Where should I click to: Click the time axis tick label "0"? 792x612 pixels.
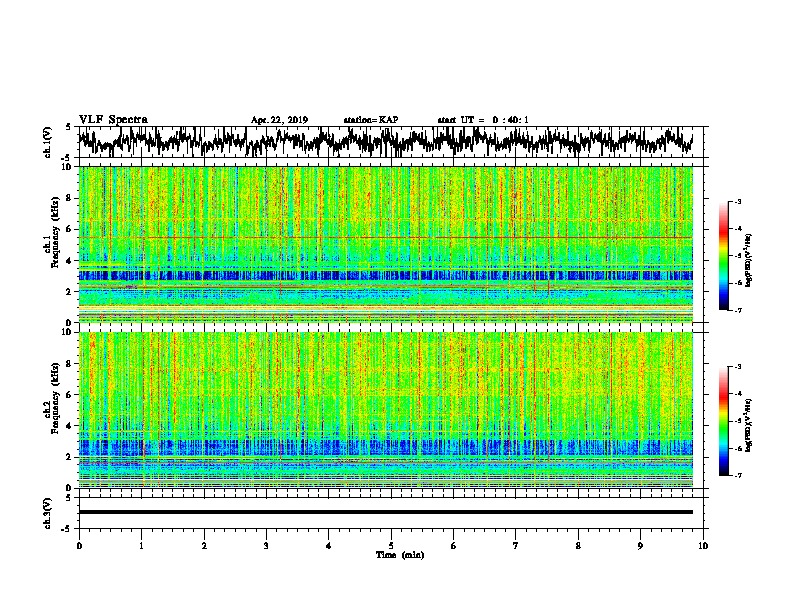79,546
